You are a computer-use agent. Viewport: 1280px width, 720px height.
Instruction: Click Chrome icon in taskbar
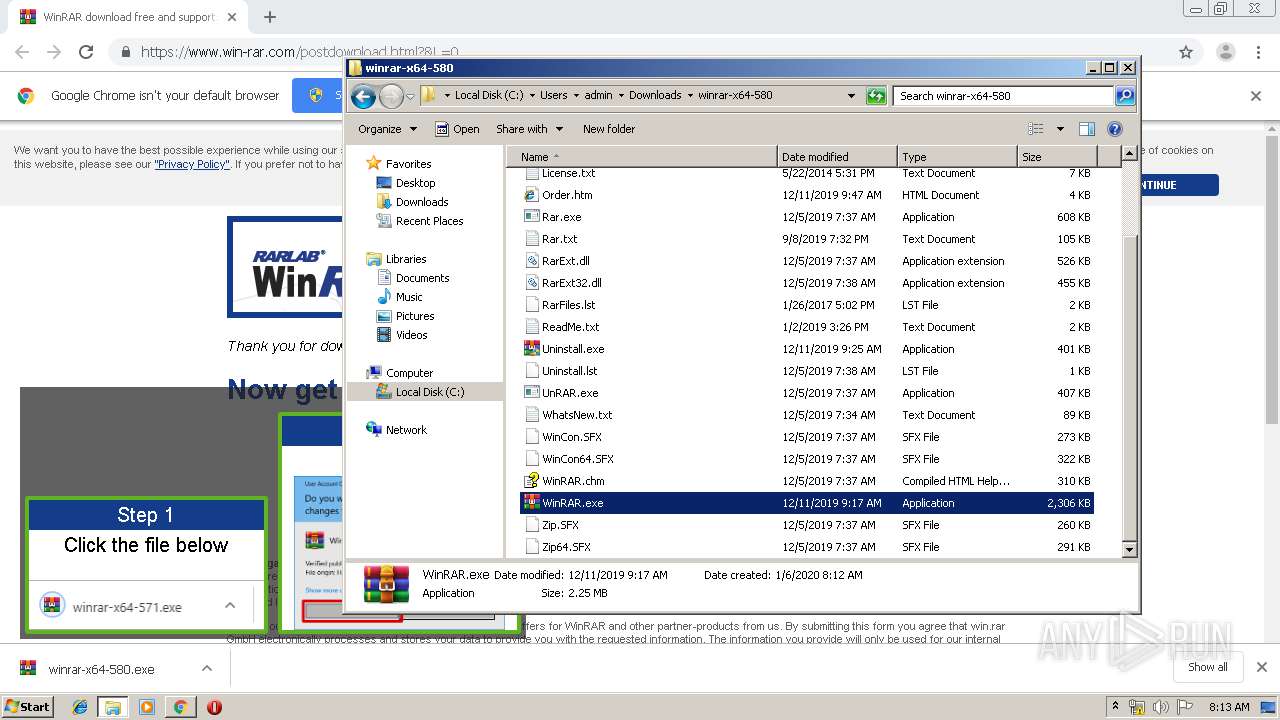(180, 707)
